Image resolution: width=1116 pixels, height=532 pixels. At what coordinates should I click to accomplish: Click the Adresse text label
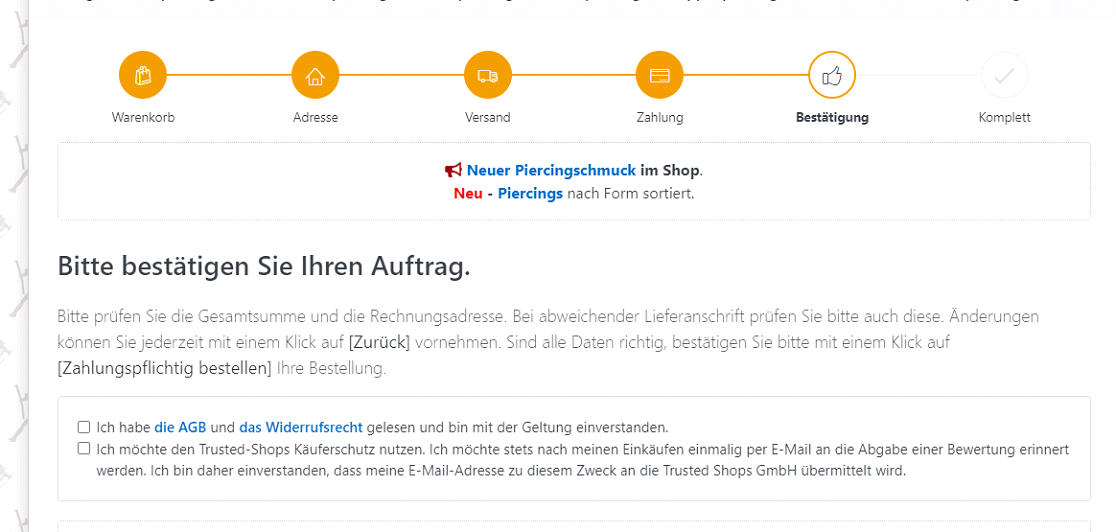point(315,118)
